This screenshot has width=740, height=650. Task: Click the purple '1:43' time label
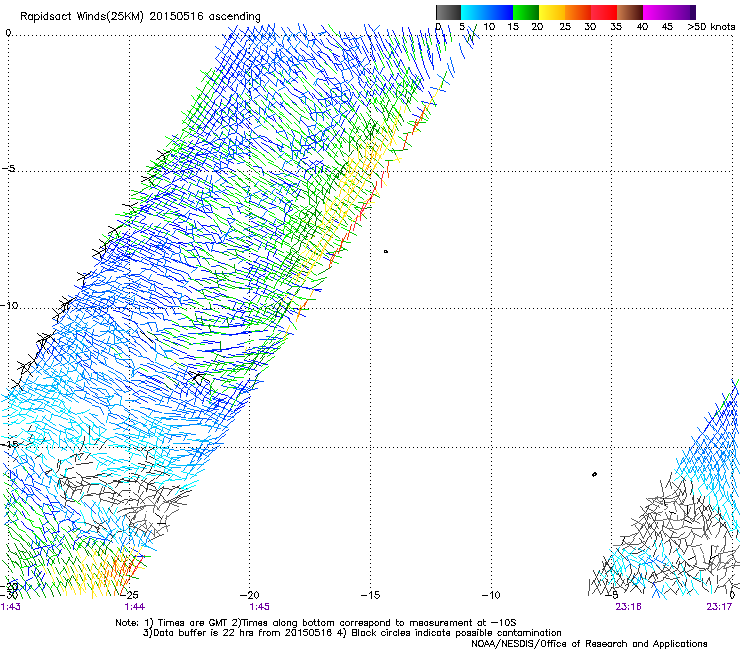pos(10,607)
